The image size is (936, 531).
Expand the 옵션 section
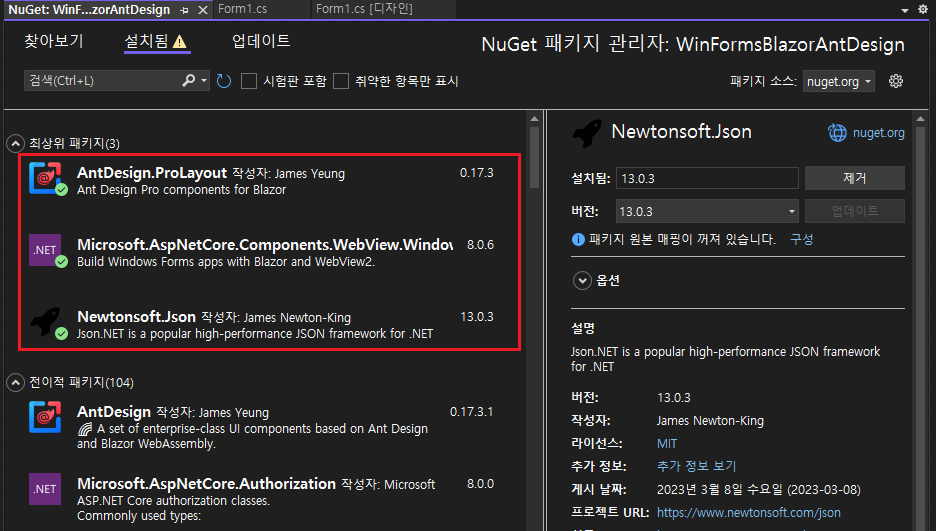coord(582,280)
